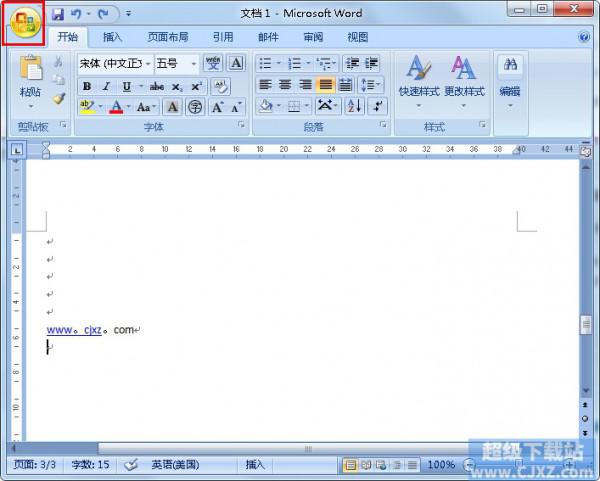The image size is (600, 481).
Task: Toggle underline formatting
Action: (127, 86)
